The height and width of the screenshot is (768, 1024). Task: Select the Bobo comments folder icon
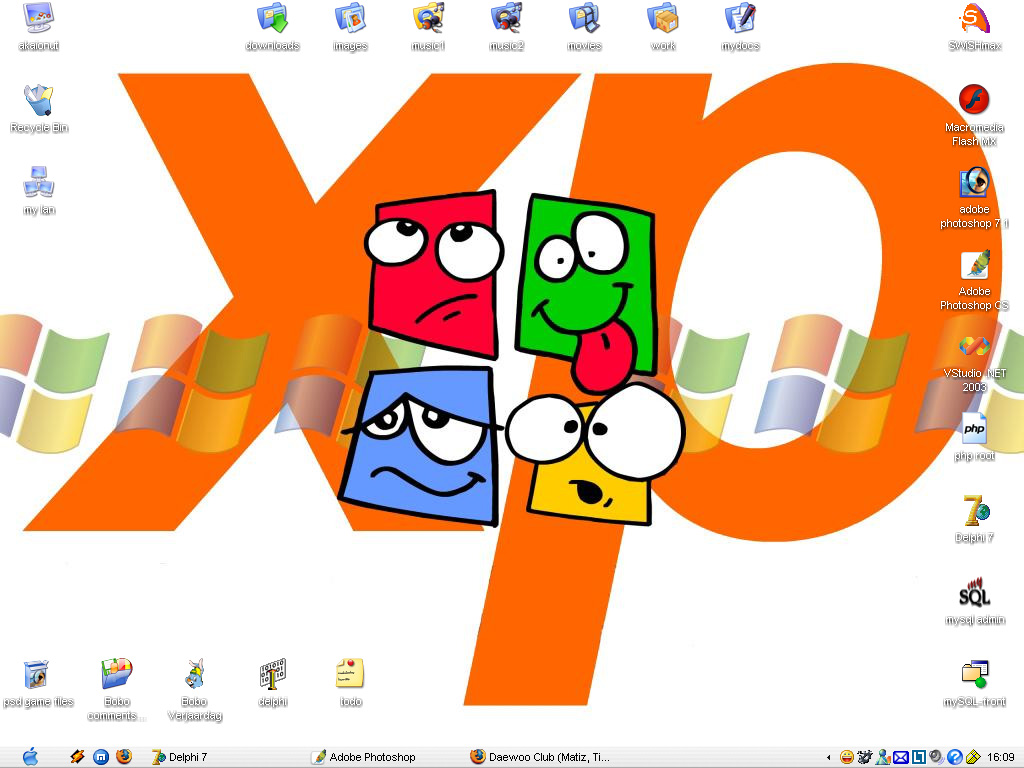click(x=116, y=674)
